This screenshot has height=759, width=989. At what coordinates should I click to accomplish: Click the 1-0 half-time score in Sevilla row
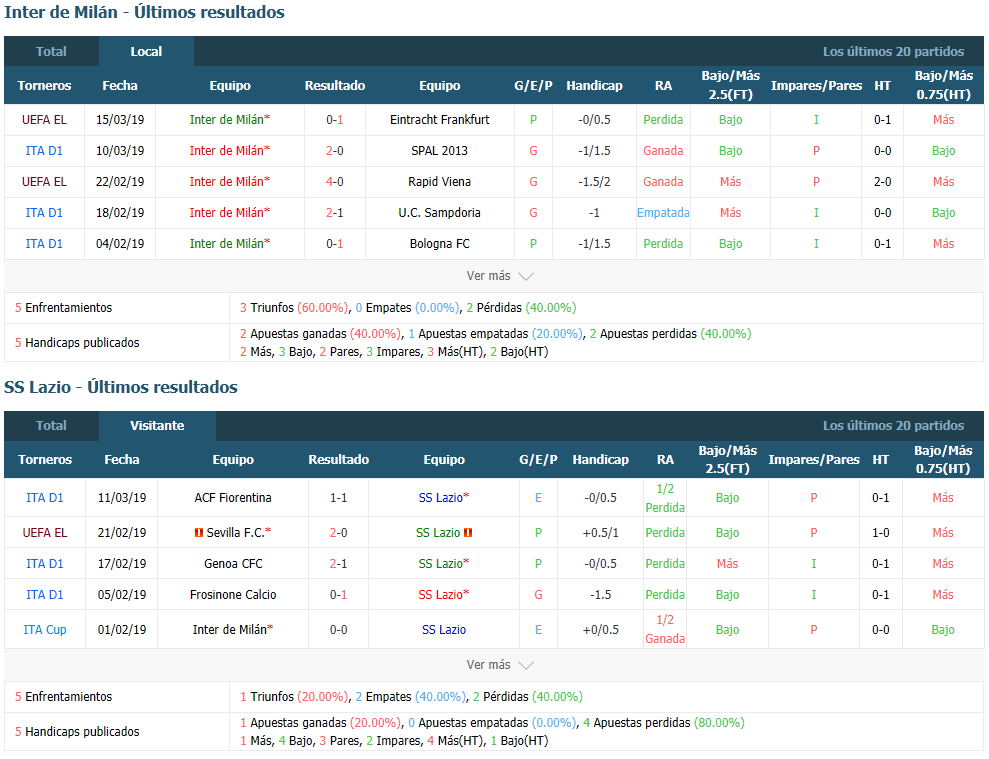pos(881,533)
